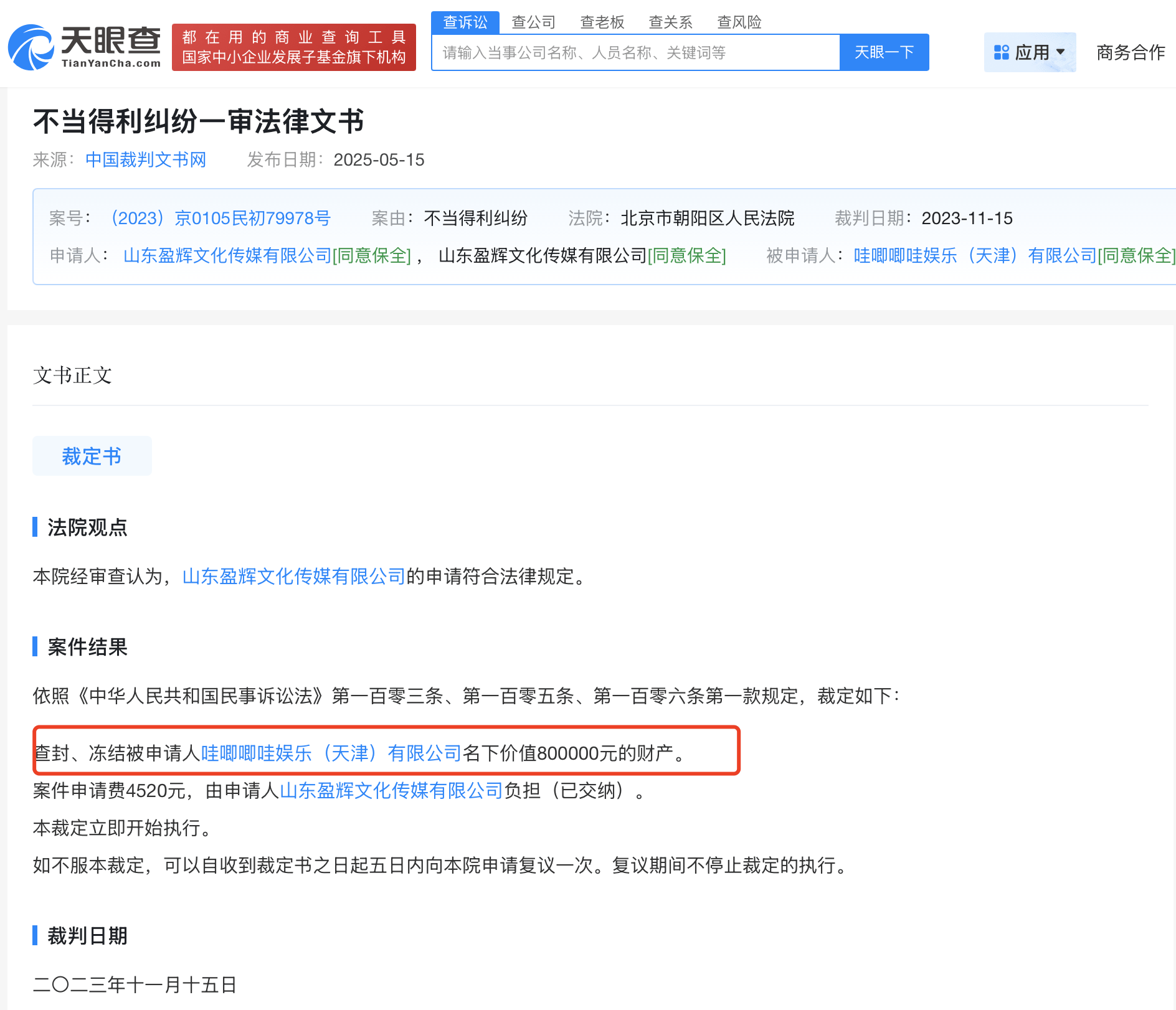Select the 裁定书 document tab
This screenshot has height=1010, width=1176.
point(92,456)
